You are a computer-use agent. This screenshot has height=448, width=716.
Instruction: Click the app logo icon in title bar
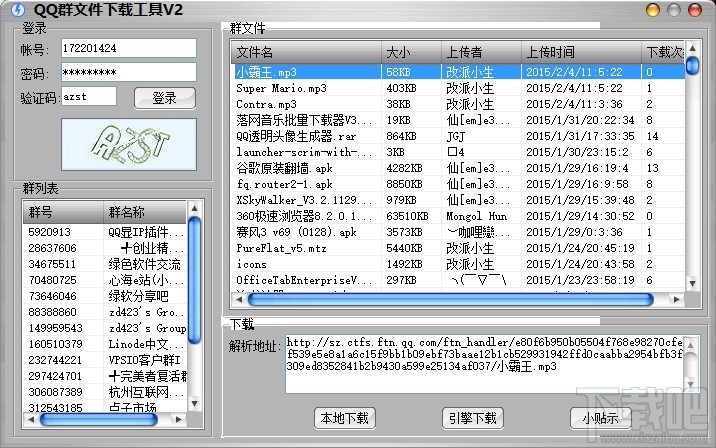pos(17,10)
